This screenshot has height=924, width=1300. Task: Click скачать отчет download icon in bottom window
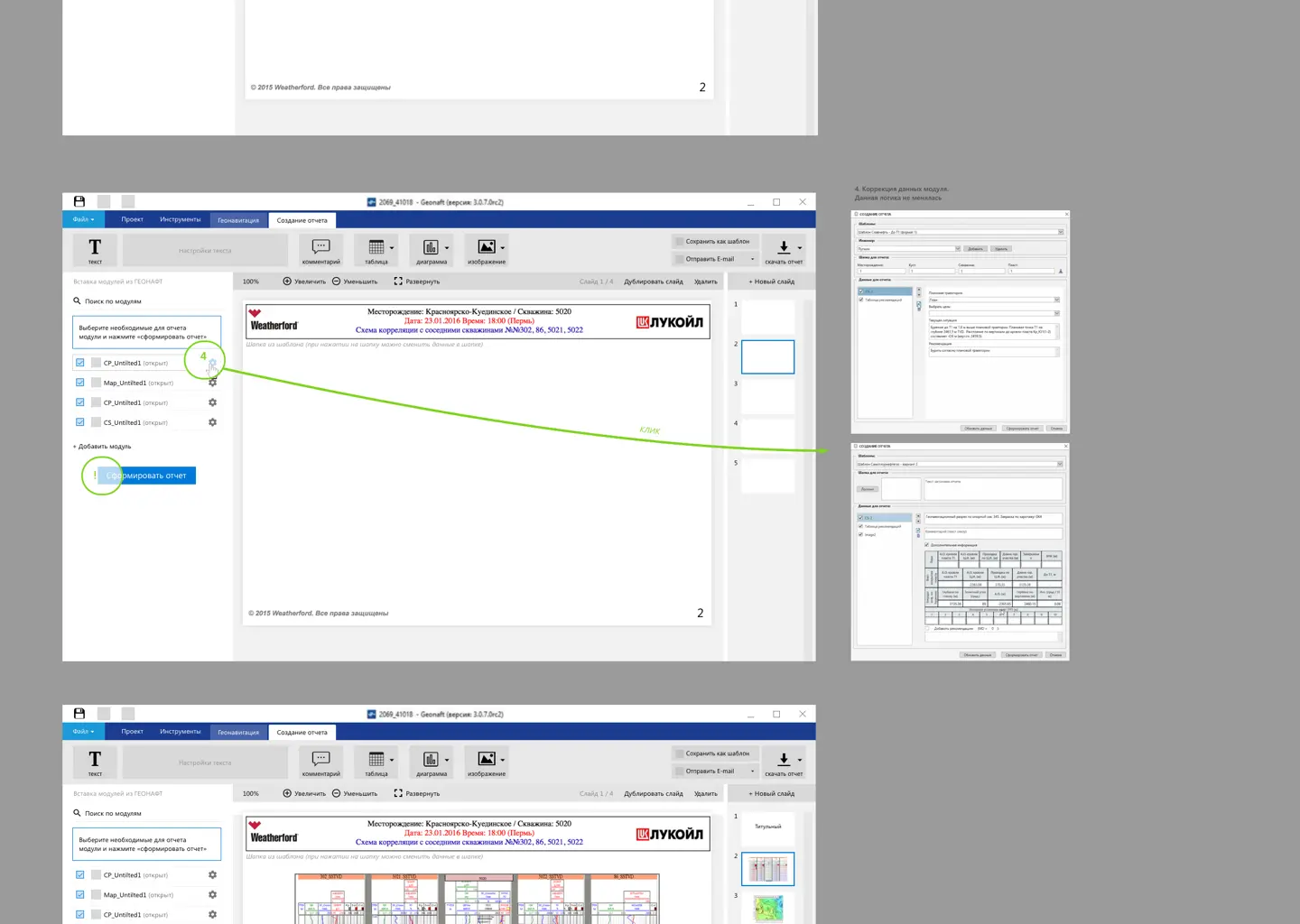click(x=784, y=759)
